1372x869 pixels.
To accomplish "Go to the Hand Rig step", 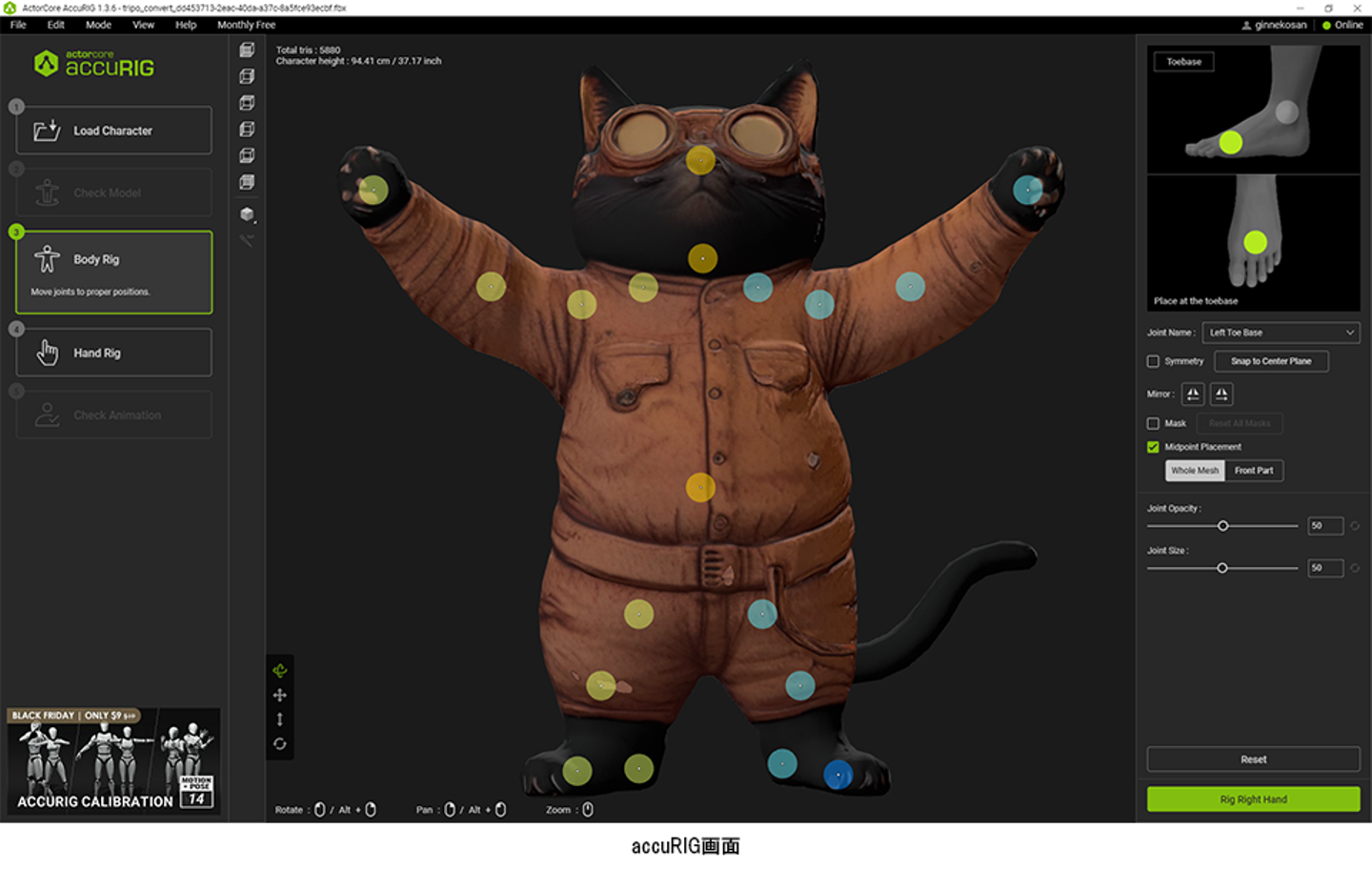I will click(x=114, y=353).
